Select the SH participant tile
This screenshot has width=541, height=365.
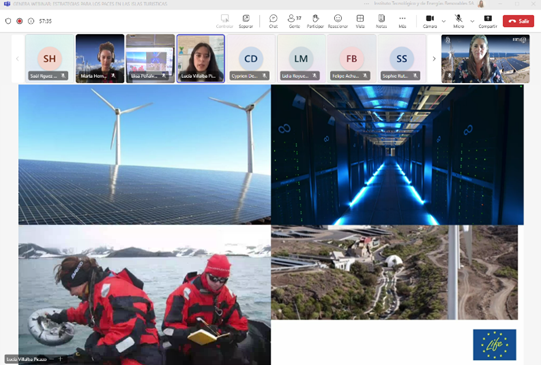point(49,59)
